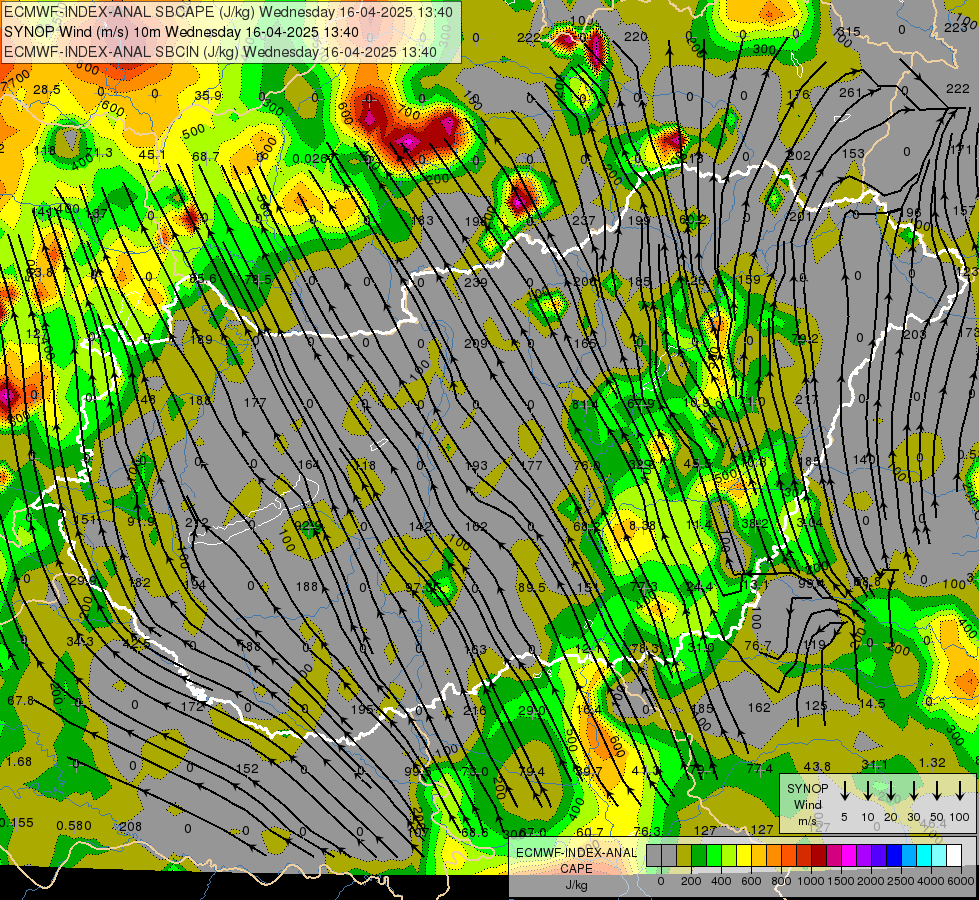
Task: Click the 'J/kg' unit label in legend
Action: (x=576, y=885)
